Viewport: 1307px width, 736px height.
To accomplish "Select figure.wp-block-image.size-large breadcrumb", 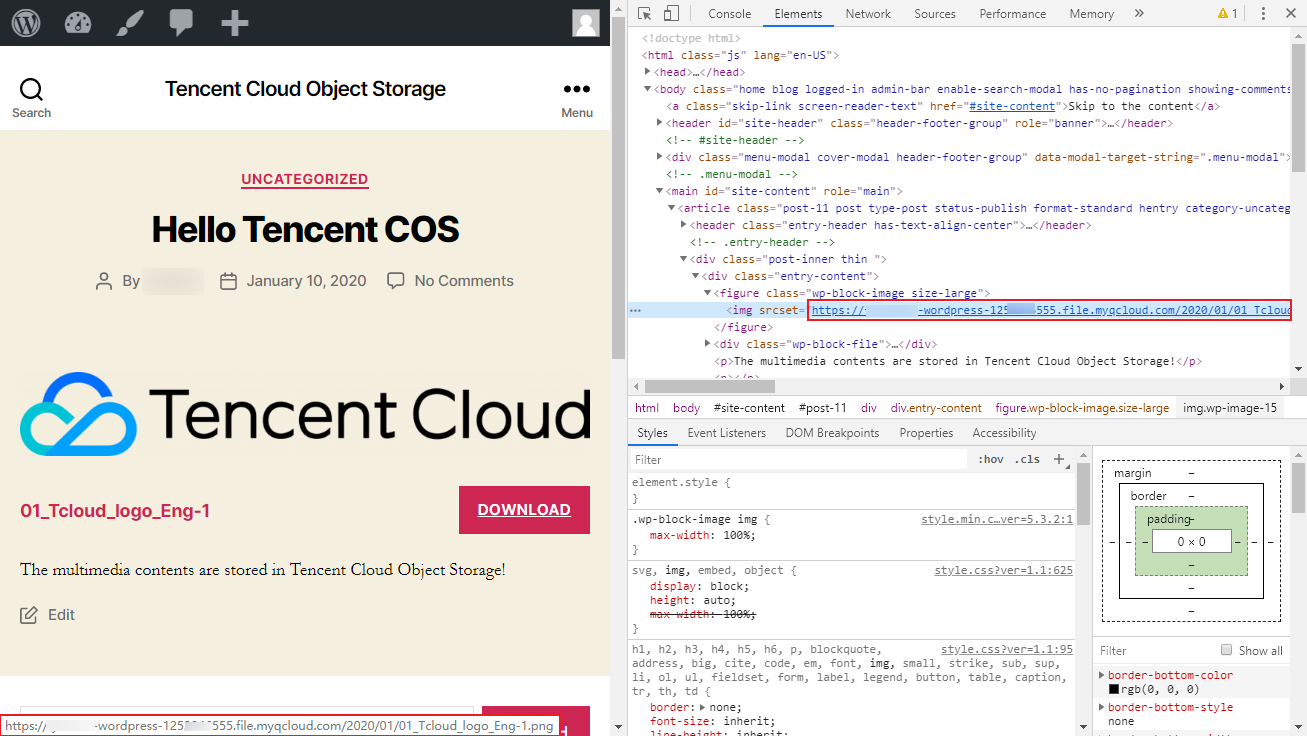I will tap(1082, 408).
